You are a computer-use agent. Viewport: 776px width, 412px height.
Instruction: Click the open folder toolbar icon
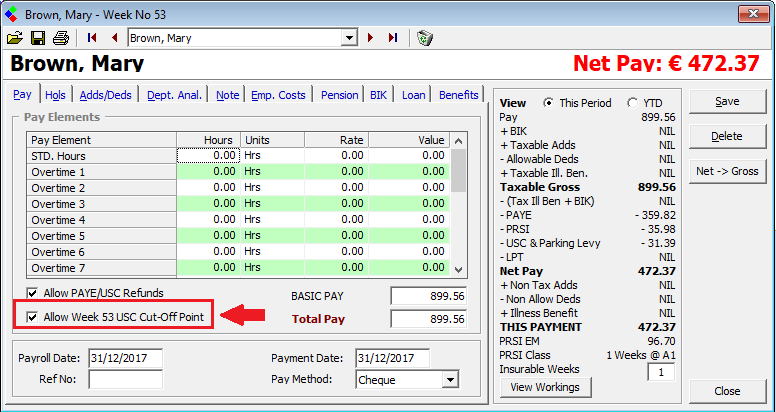tap(14, 38)
